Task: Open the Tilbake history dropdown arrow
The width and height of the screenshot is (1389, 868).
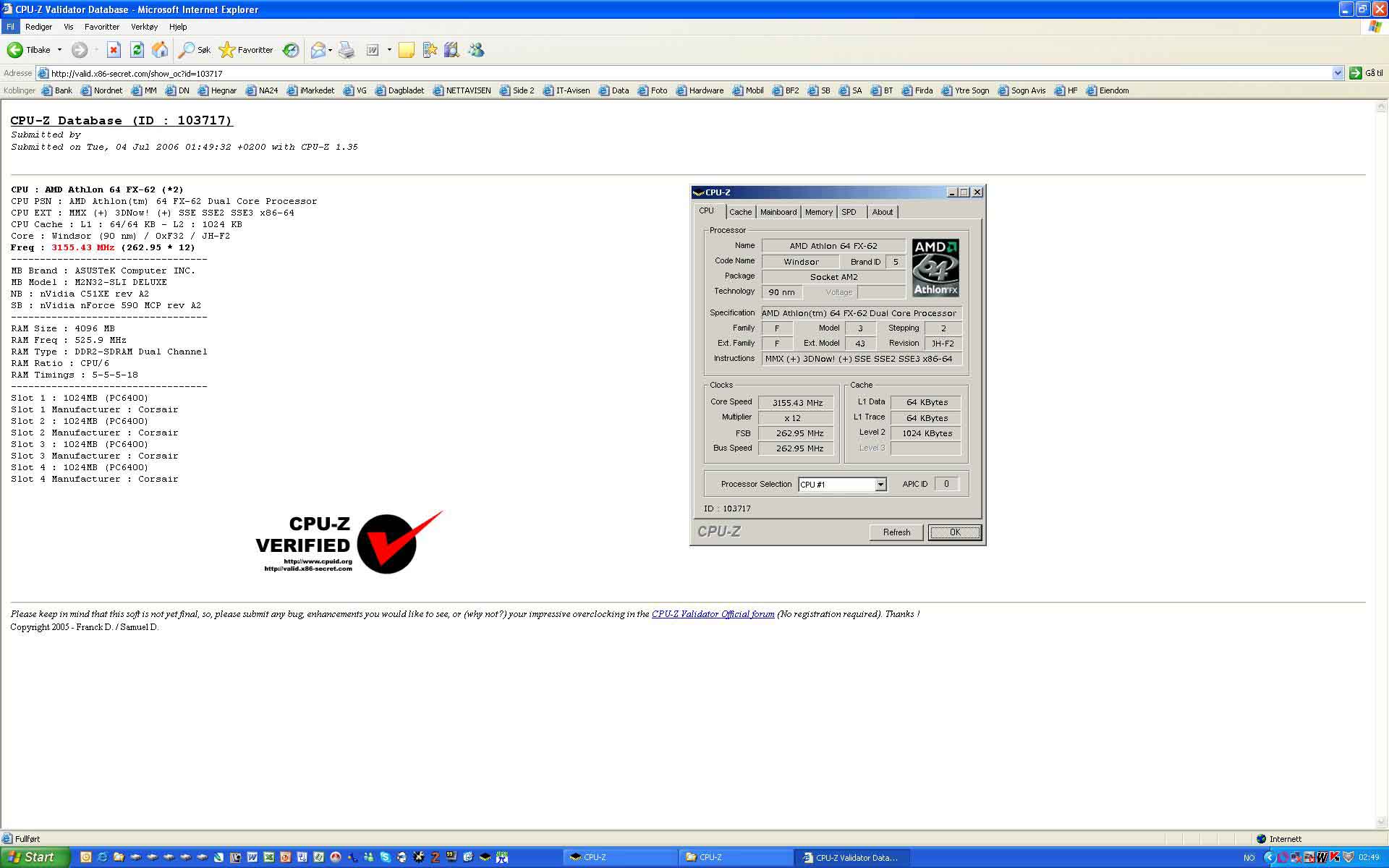Action: point(59,50)
